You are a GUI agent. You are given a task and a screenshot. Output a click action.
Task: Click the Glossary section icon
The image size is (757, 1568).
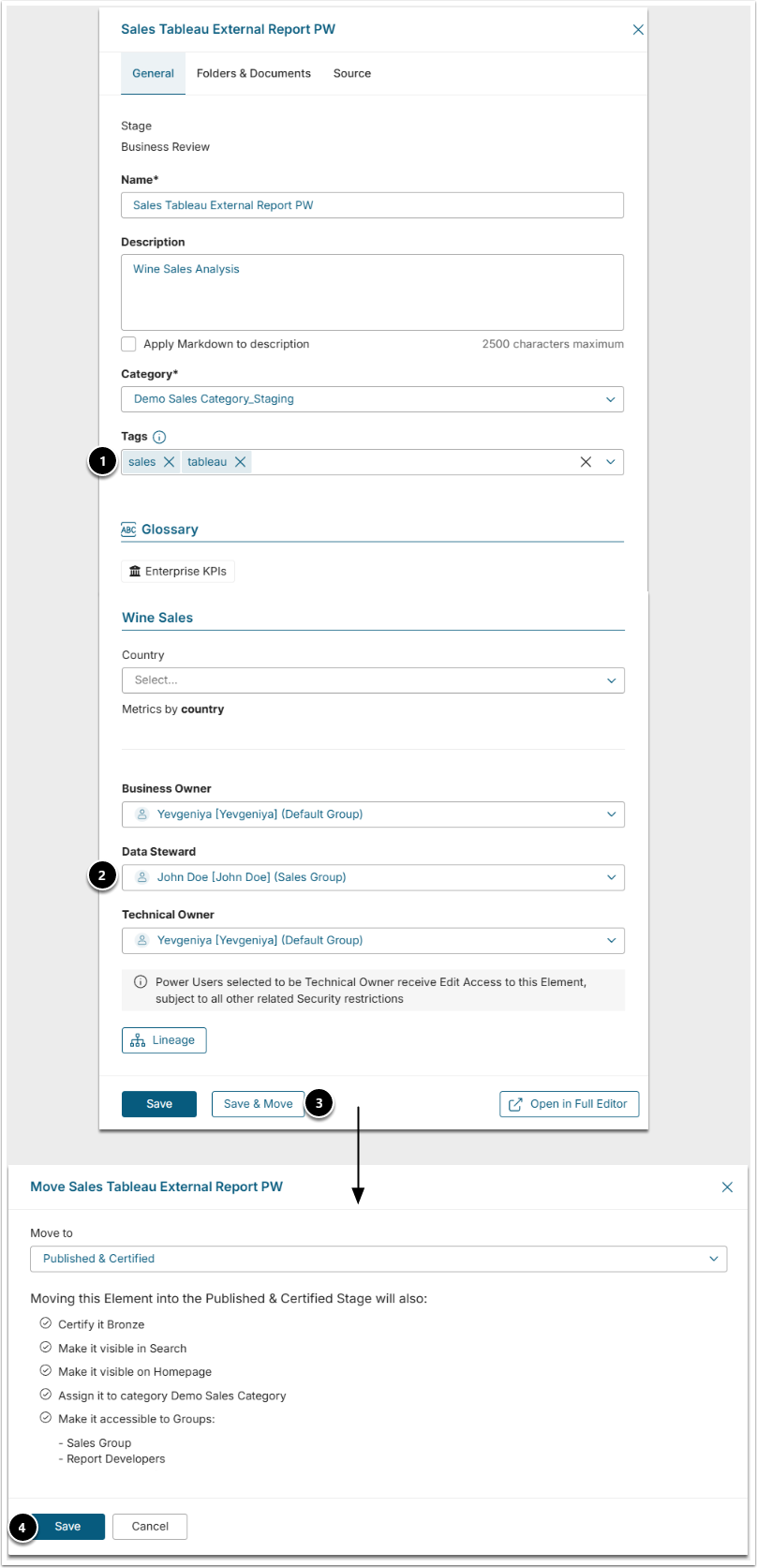pyautogui.click(x=128, y=530)
